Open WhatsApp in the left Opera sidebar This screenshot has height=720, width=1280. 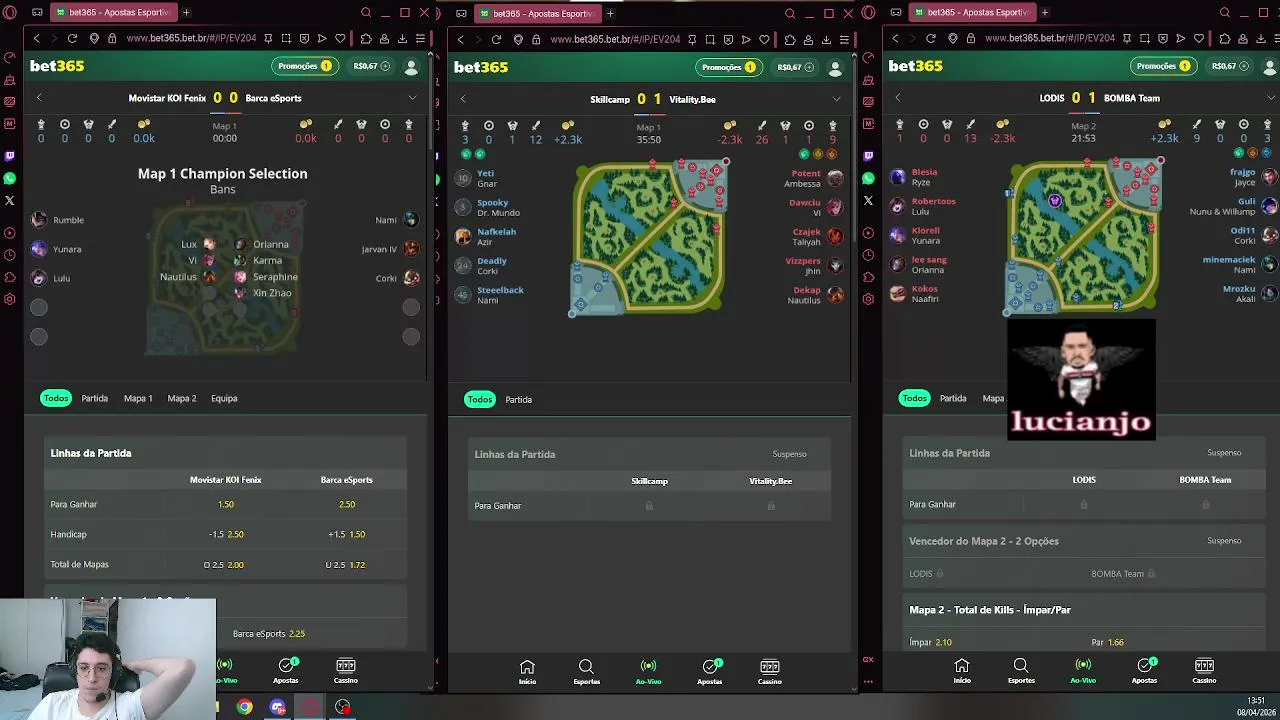coord(10,178)
